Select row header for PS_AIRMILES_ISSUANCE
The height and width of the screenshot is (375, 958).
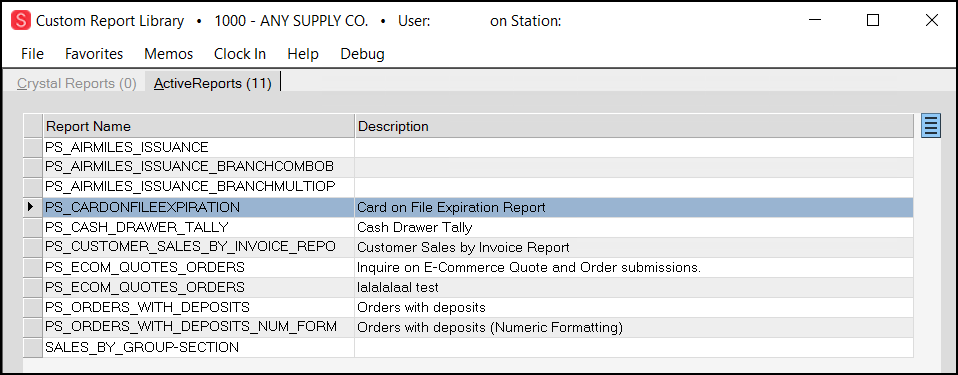click(x=32, y=147)
